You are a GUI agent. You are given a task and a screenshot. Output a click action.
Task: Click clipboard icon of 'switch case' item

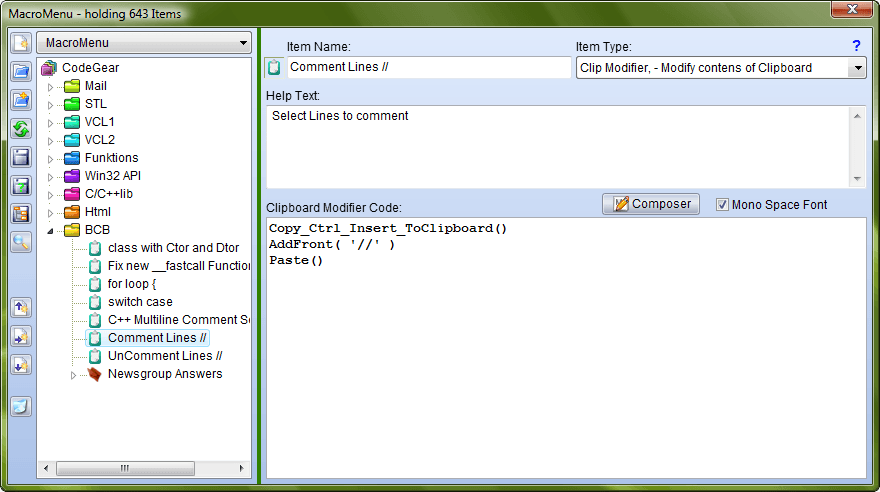95,302
